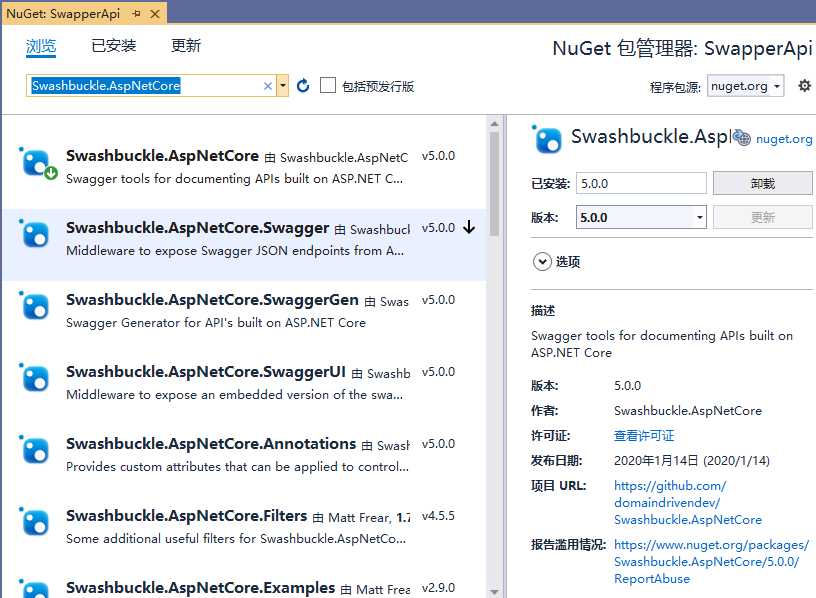Viewport: 816px width, 598px height.
Task: Click the 描述 heading in details panel
Action: [543, 311]
